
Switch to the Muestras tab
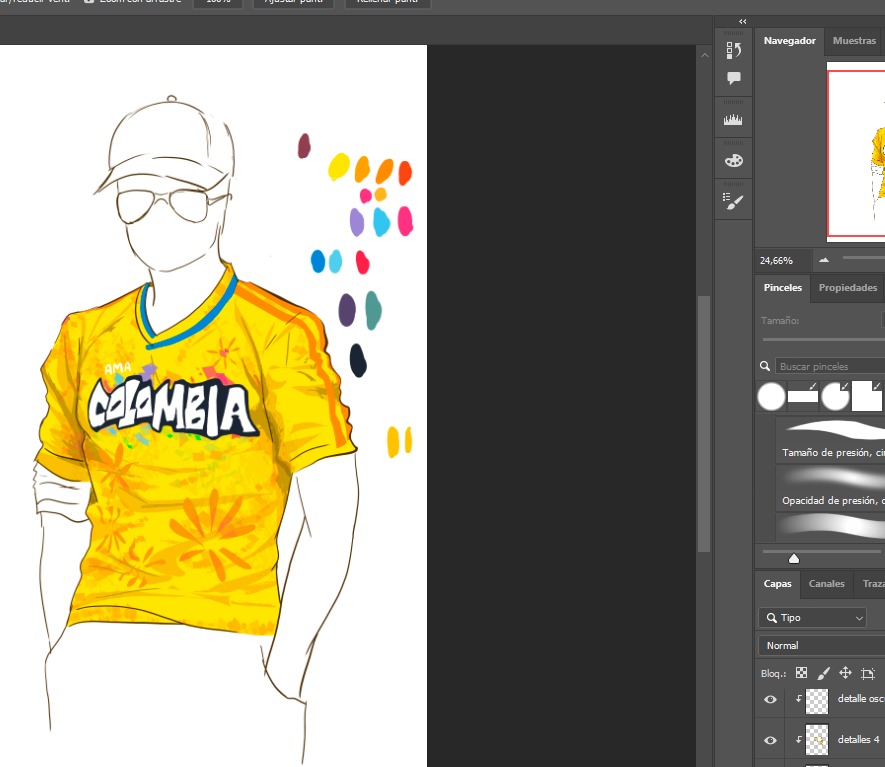click(854, 41)
